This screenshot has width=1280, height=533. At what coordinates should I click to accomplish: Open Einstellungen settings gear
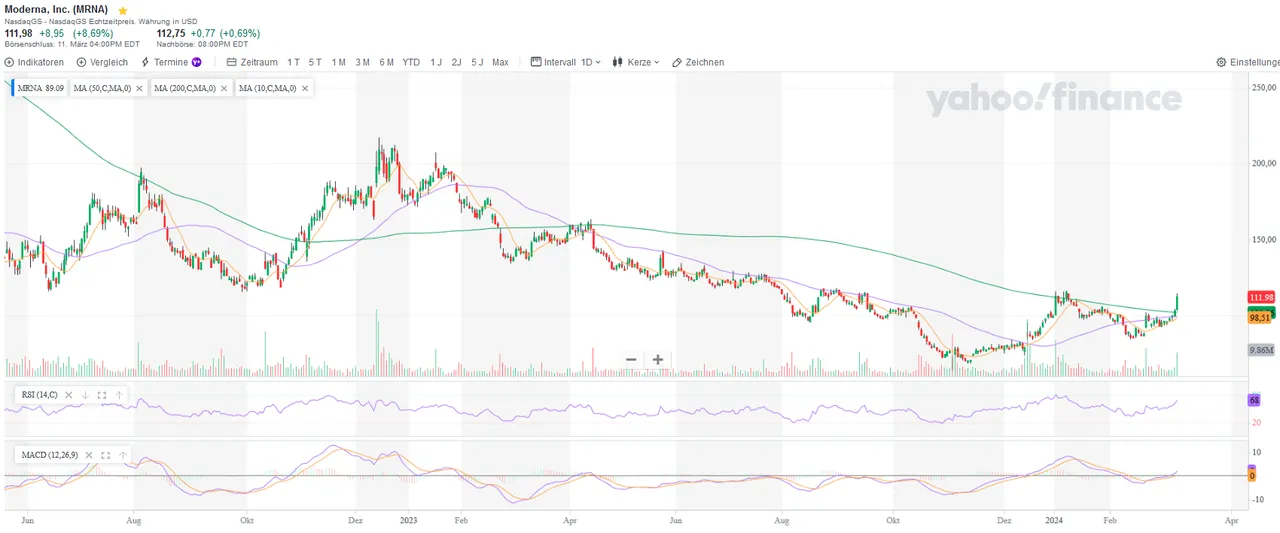coord(1248,62)
